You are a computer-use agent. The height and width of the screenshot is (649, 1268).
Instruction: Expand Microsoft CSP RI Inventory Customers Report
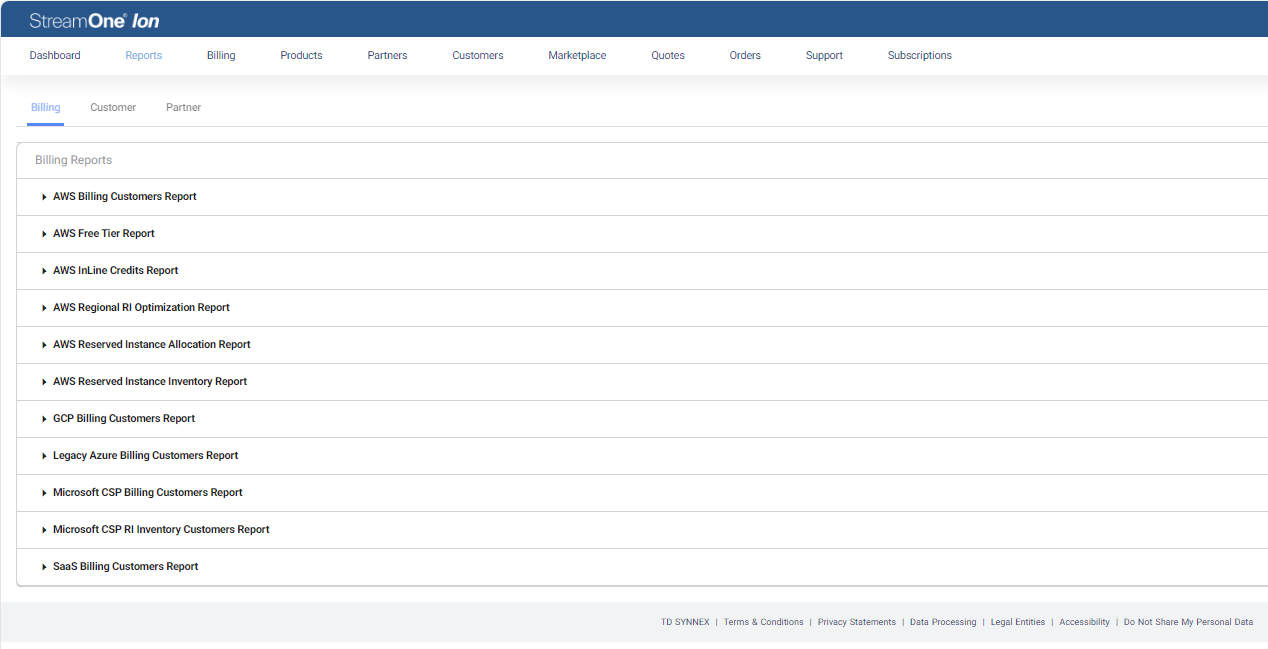pyautogui.click(x=161, y=530)
